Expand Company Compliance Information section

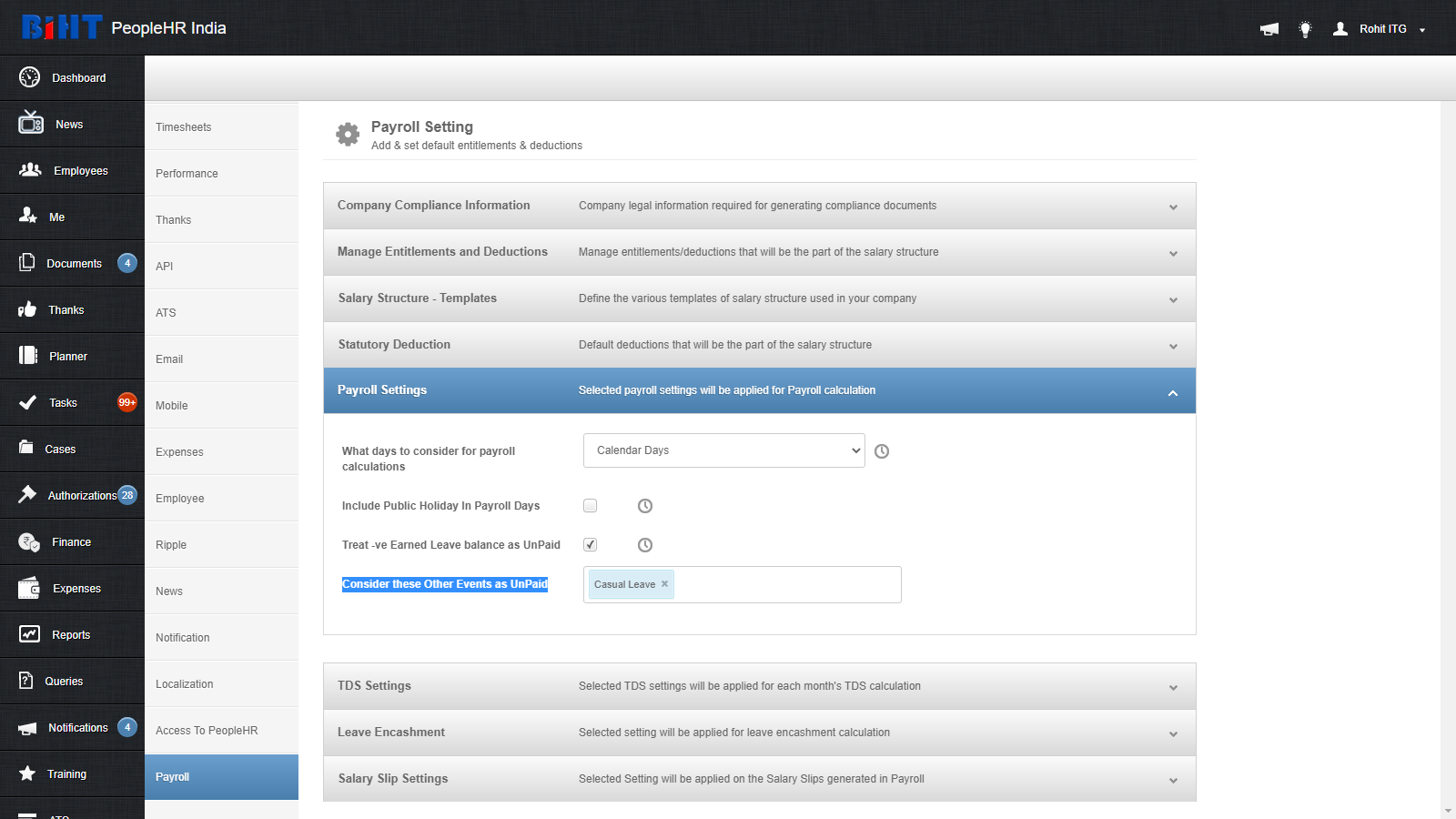[760, 206]
